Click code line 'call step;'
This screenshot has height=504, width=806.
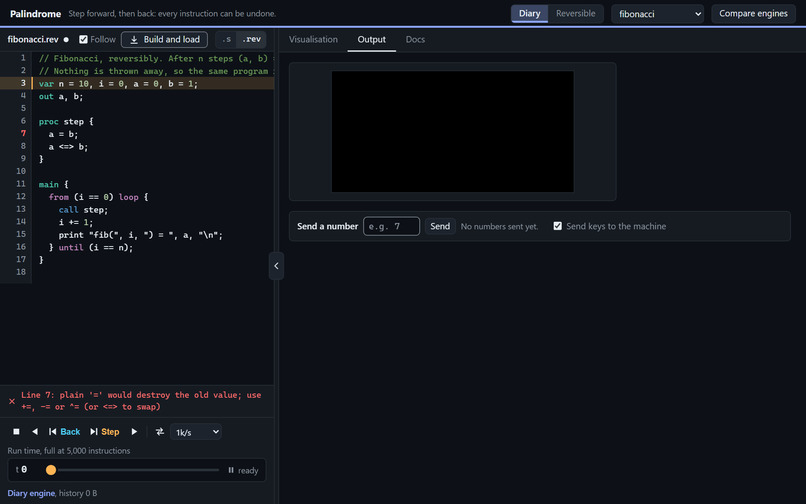83,210
